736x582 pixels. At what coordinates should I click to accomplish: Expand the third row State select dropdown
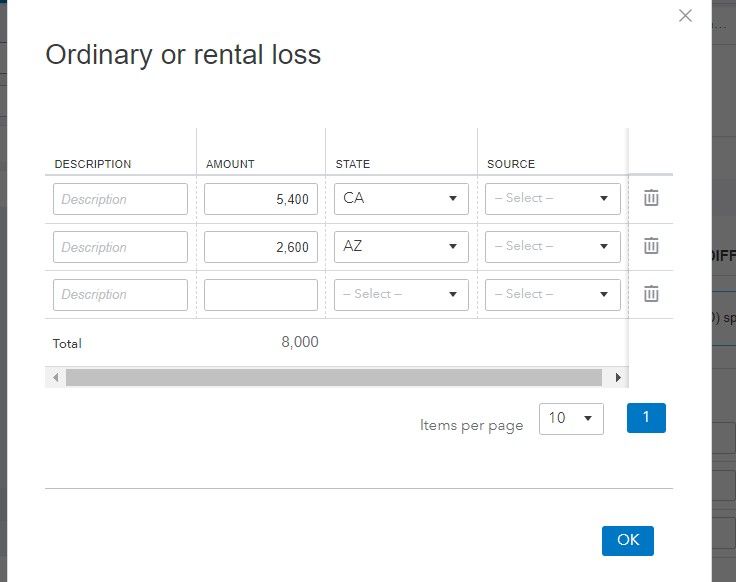tap(401, 294)
